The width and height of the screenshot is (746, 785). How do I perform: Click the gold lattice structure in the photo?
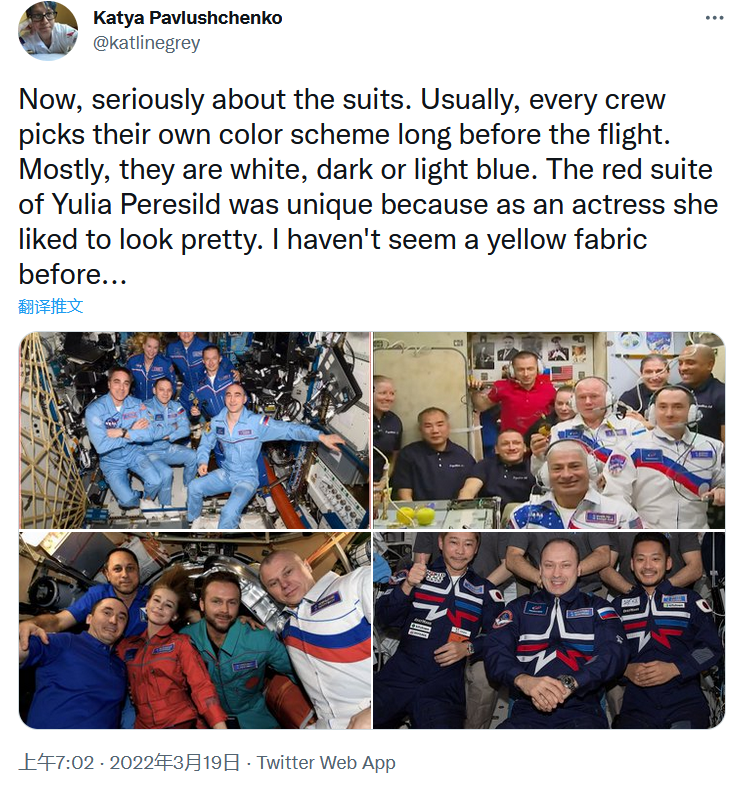tap(48, 431)
